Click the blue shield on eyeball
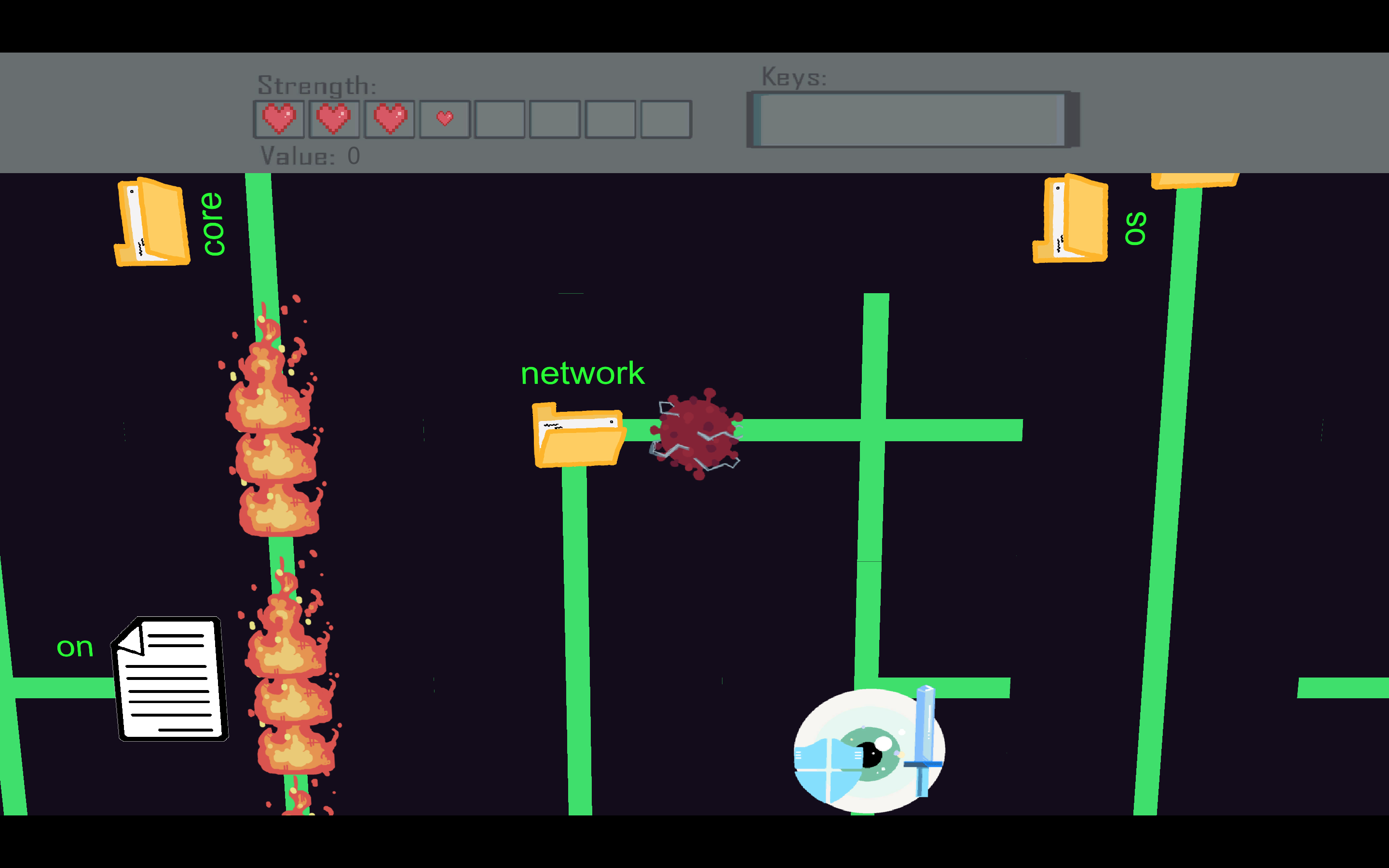This screenshot has height=868, width=1389. [x=828, y=771]
